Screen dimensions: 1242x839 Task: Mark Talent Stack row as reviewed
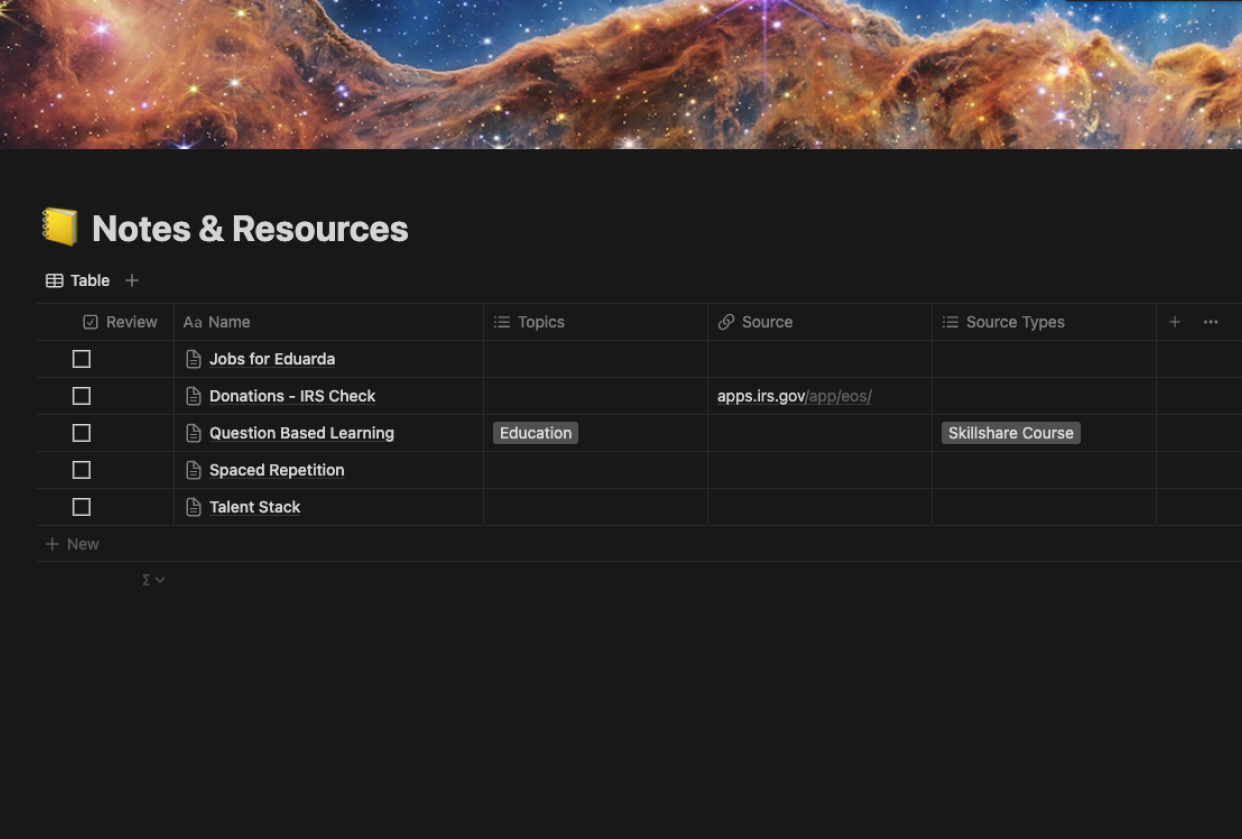click(x=82, y=507)
